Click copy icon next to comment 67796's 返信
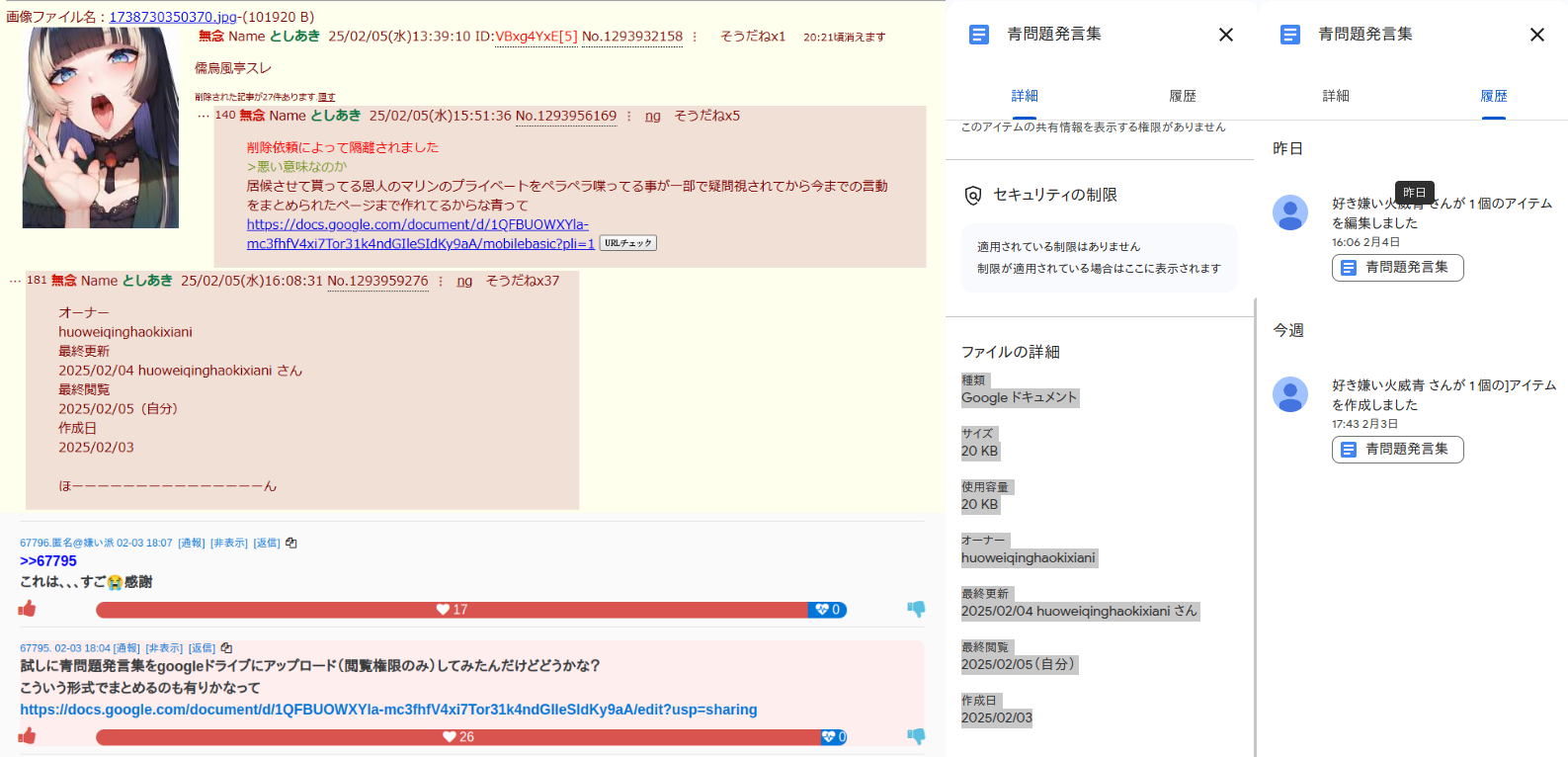1568x757 pixels. pos(291,543)
